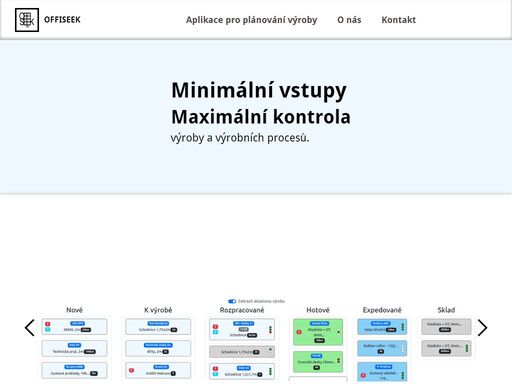Show previous slide with left arrow

[x=30, y=328]
